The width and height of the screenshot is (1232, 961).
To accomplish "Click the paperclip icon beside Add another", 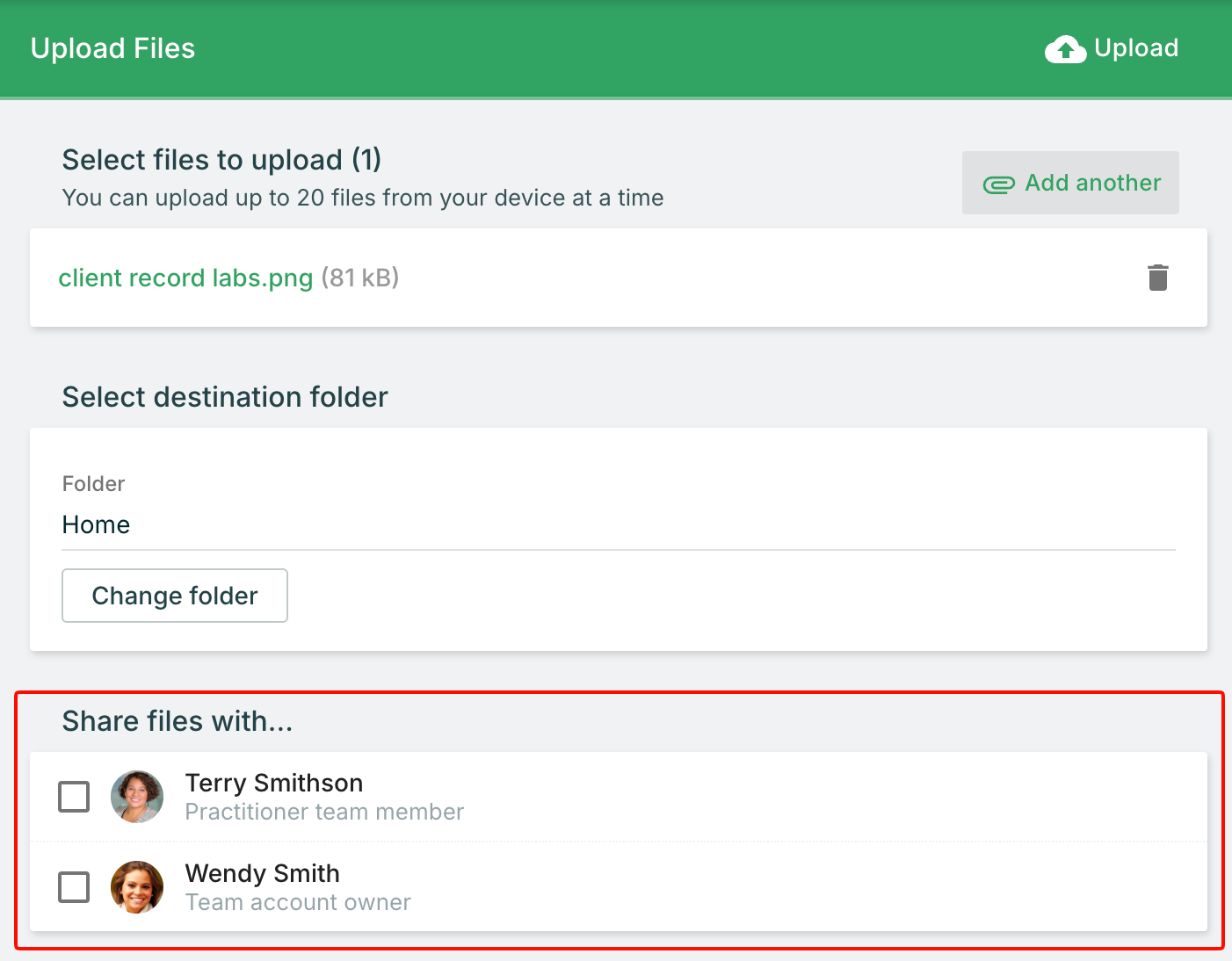I will pos(998,184).
